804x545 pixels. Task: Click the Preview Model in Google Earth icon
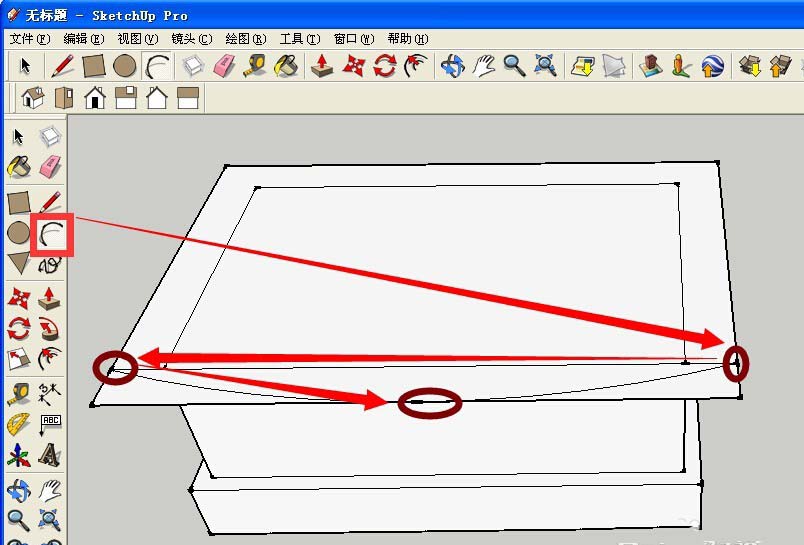pyautogui.click(x=681, y=66)
